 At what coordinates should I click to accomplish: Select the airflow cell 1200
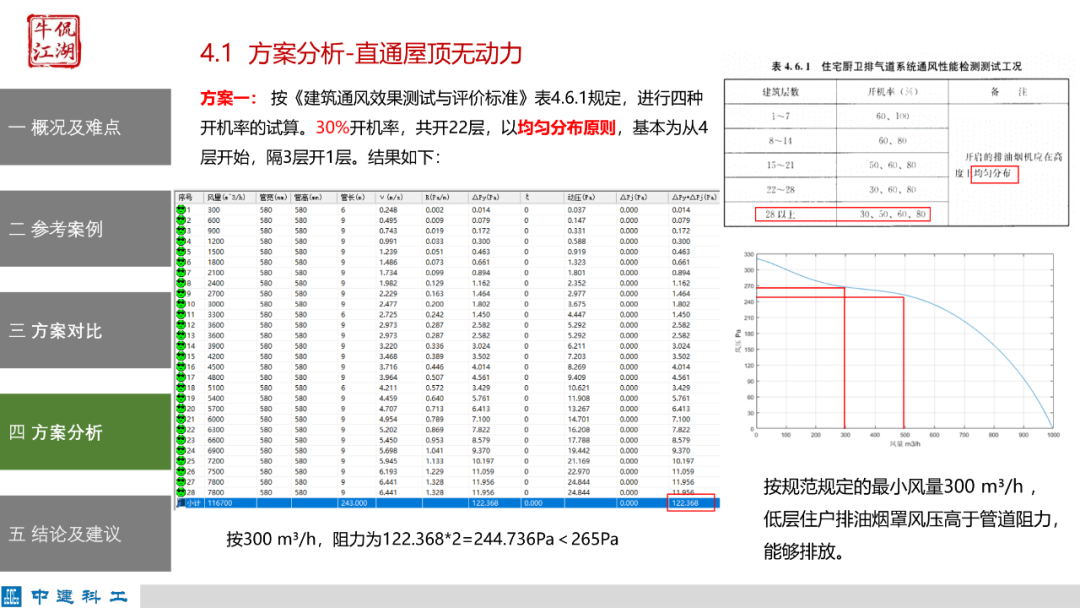click(216, 242)
